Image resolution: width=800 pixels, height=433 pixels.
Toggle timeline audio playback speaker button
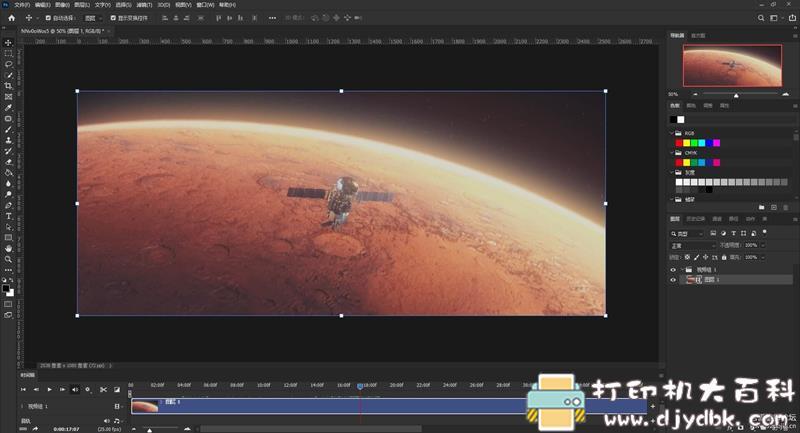pyautogui.click(x=75, y=390)
